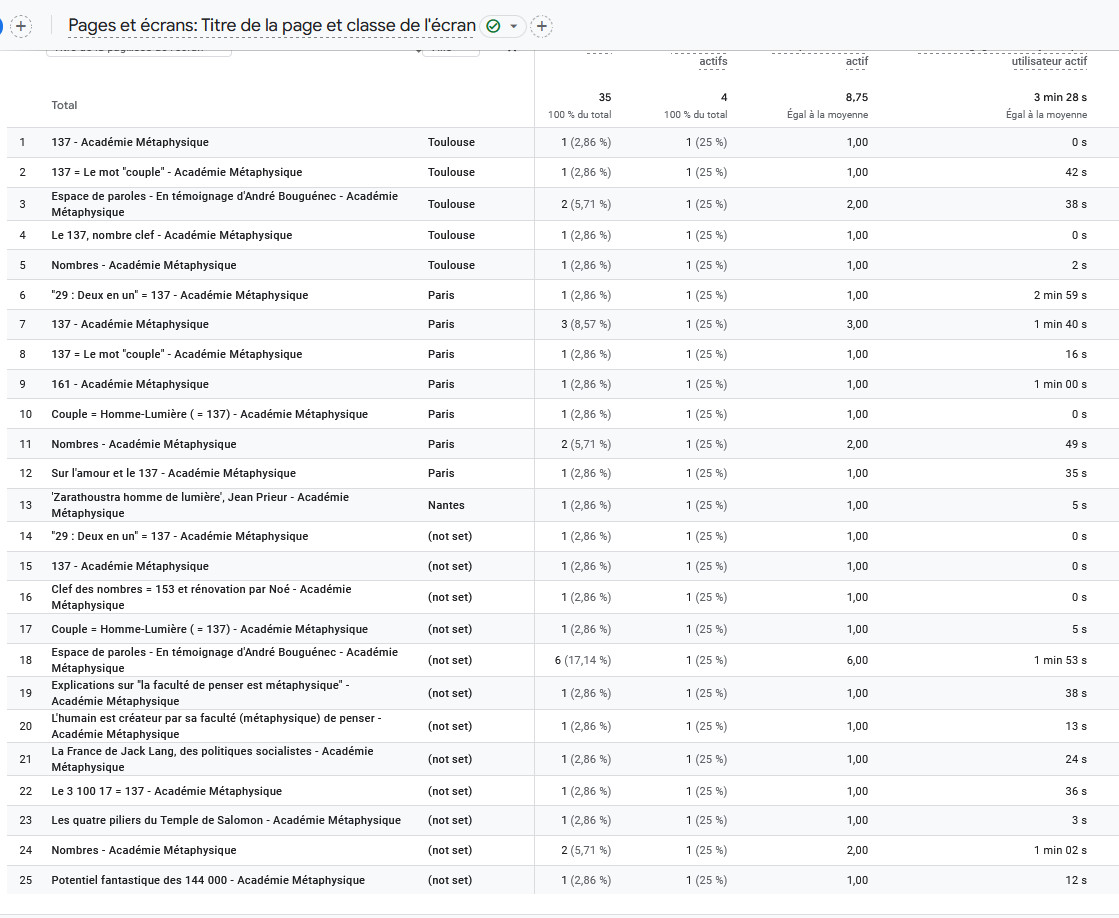This screenshot has width=1119, height=918.
Task: Click '137 - Académie Métaphysique' in row 7
Action: tap(130, 324)
